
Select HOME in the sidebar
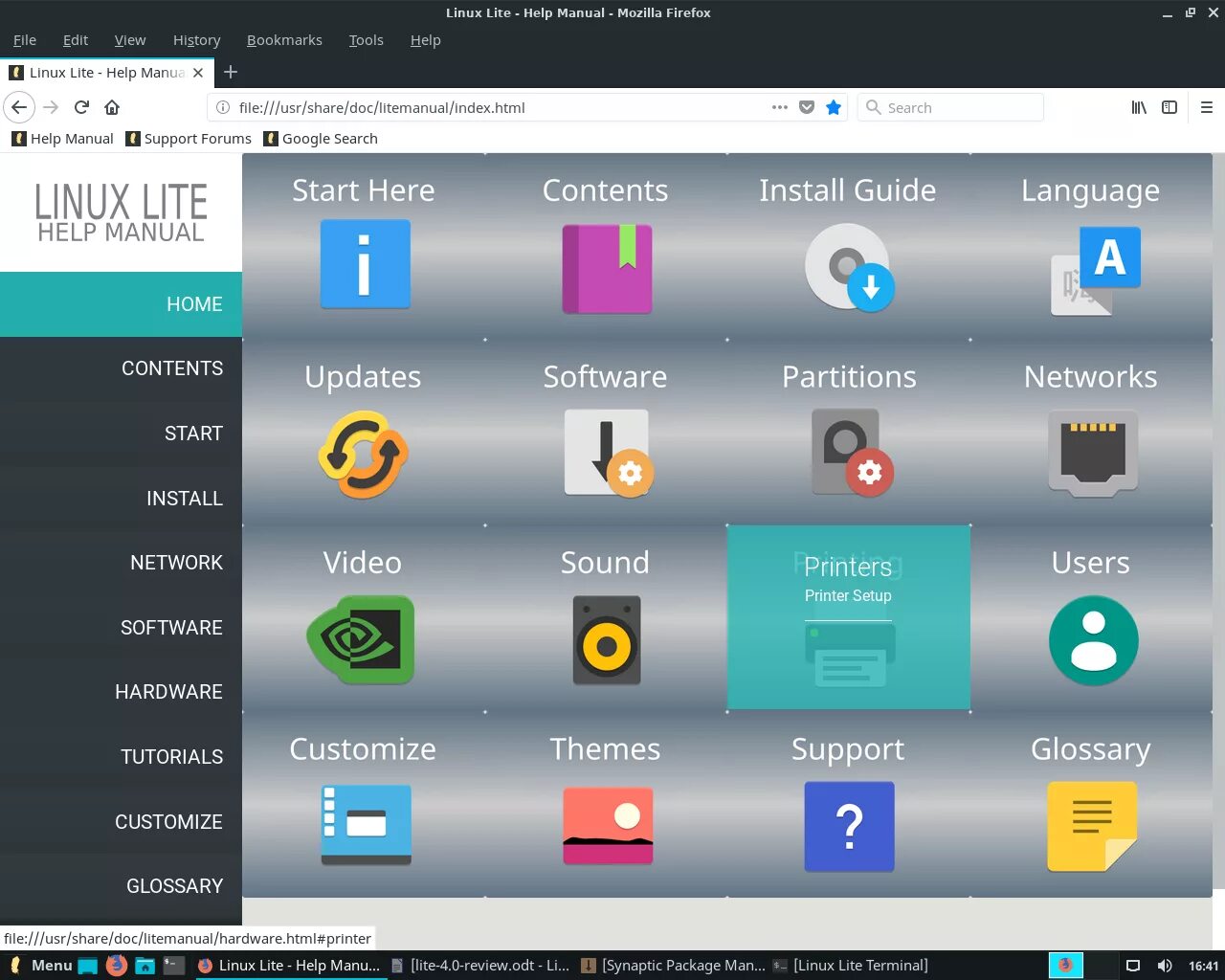click(121, 304)
